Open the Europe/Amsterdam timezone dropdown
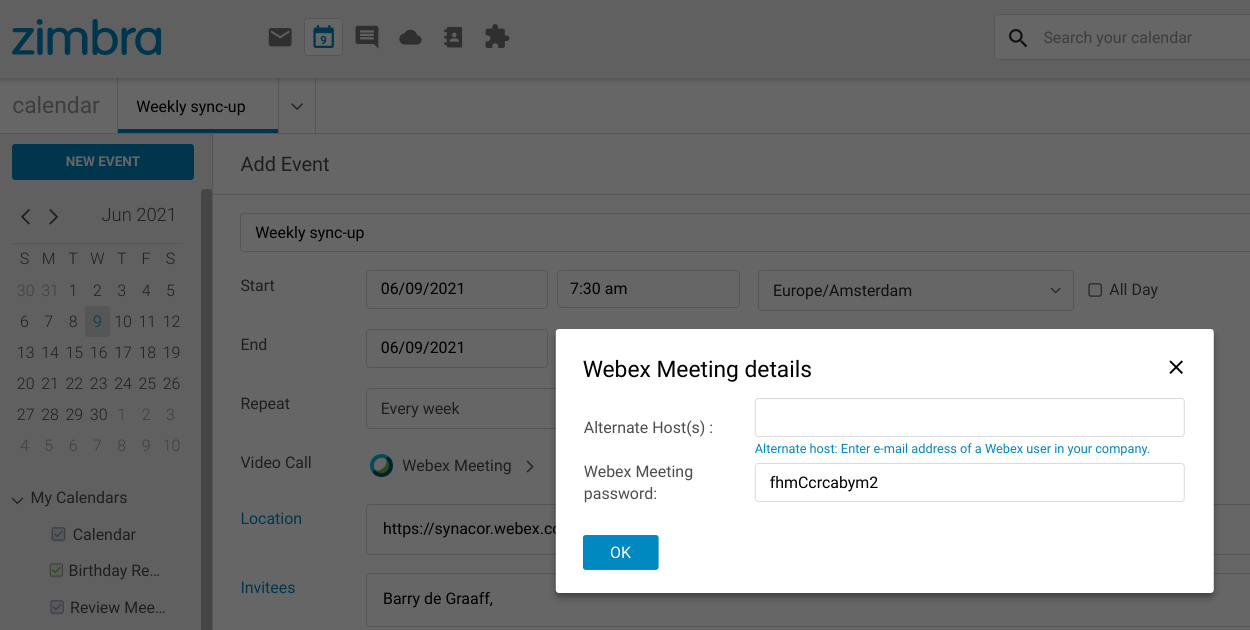Viewport: 1250px width, 630px height. (x=916, y=291)
